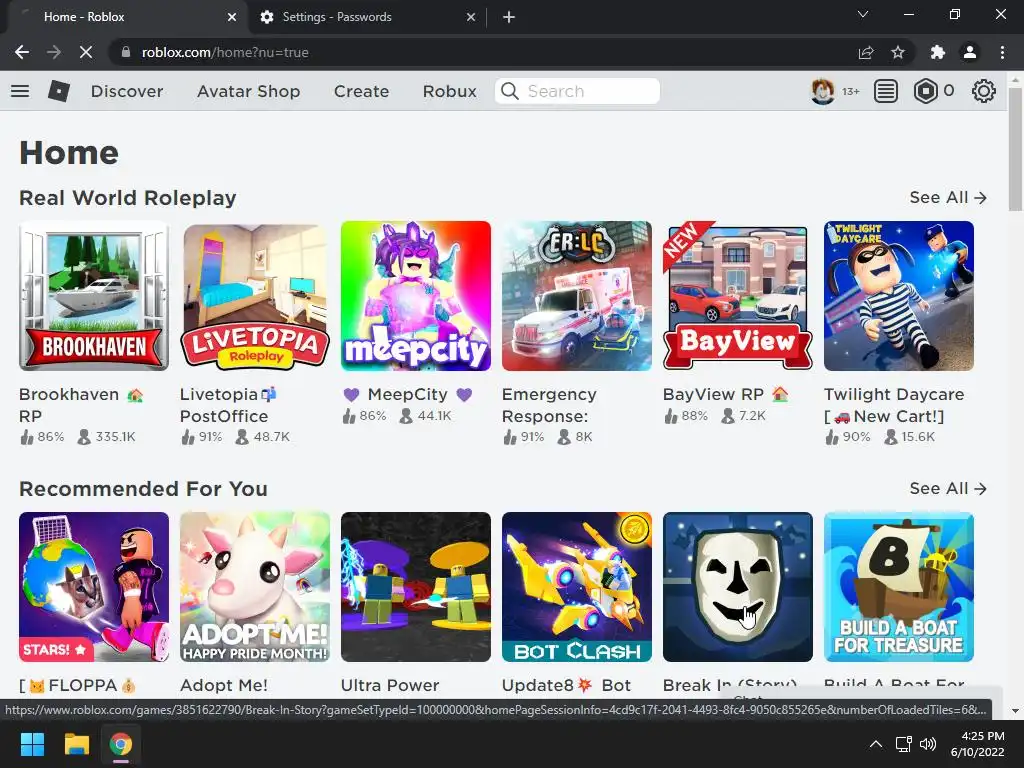Click the Emergency Response: title link

(549, 405)
